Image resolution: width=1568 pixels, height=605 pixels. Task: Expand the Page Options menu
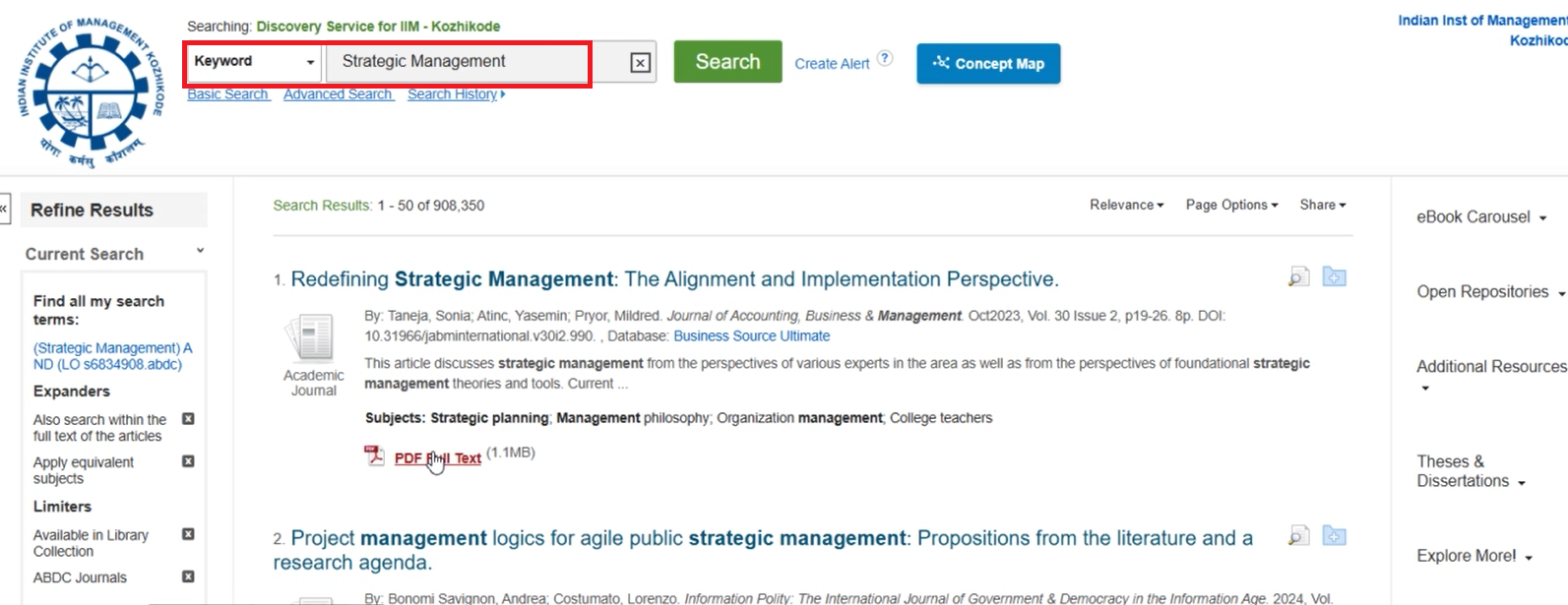1231,205
